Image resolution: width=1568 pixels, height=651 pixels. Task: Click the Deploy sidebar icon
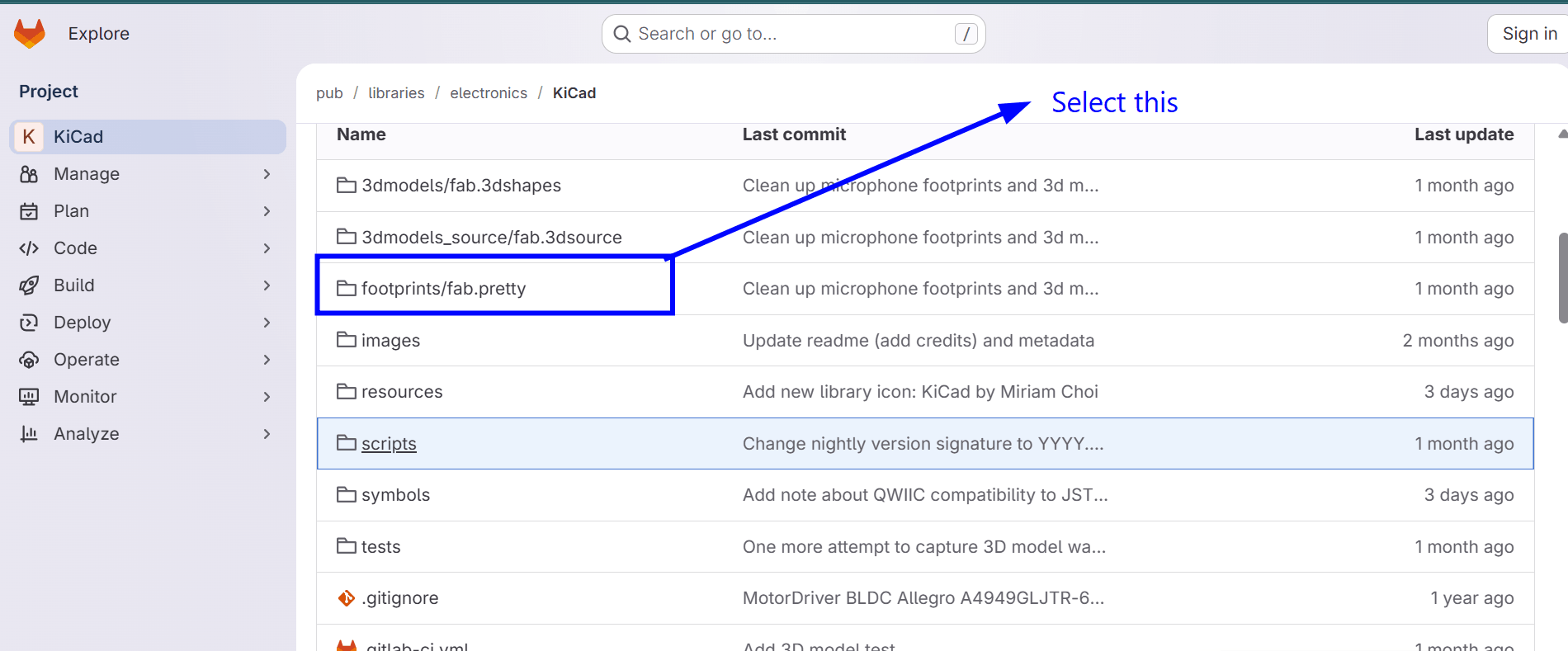pos(29,323)
